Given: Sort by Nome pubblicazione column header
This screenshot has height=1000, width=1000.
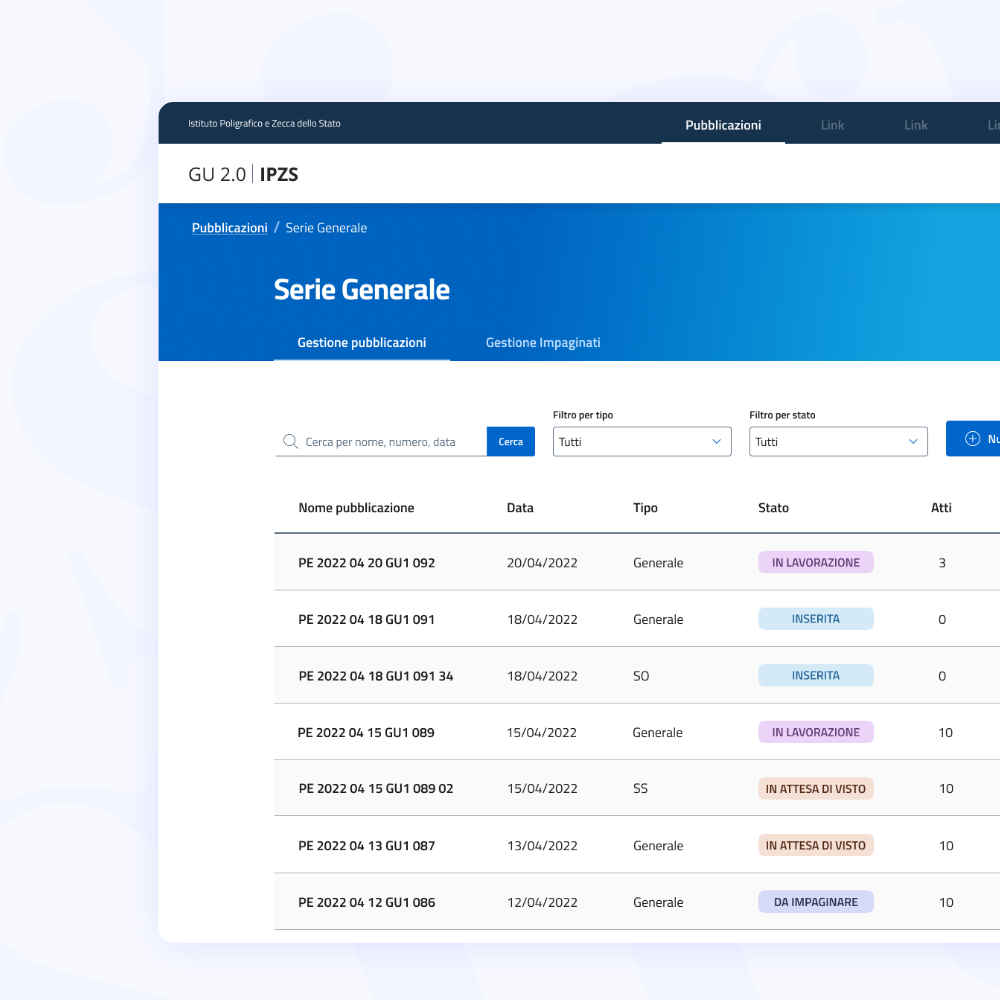Looking at the screenshot, I should [357, 508].
